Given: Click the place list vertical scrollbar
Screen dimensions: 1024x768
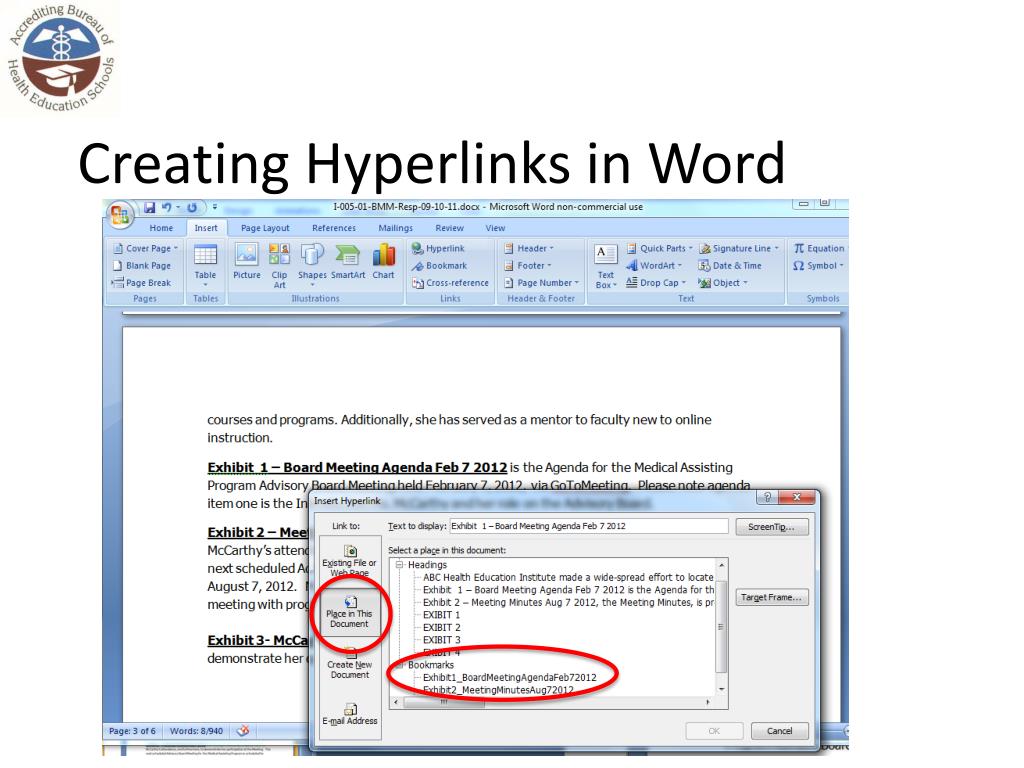Looking at the screenshot, I should pyautogui.click(x=721, y=627).
